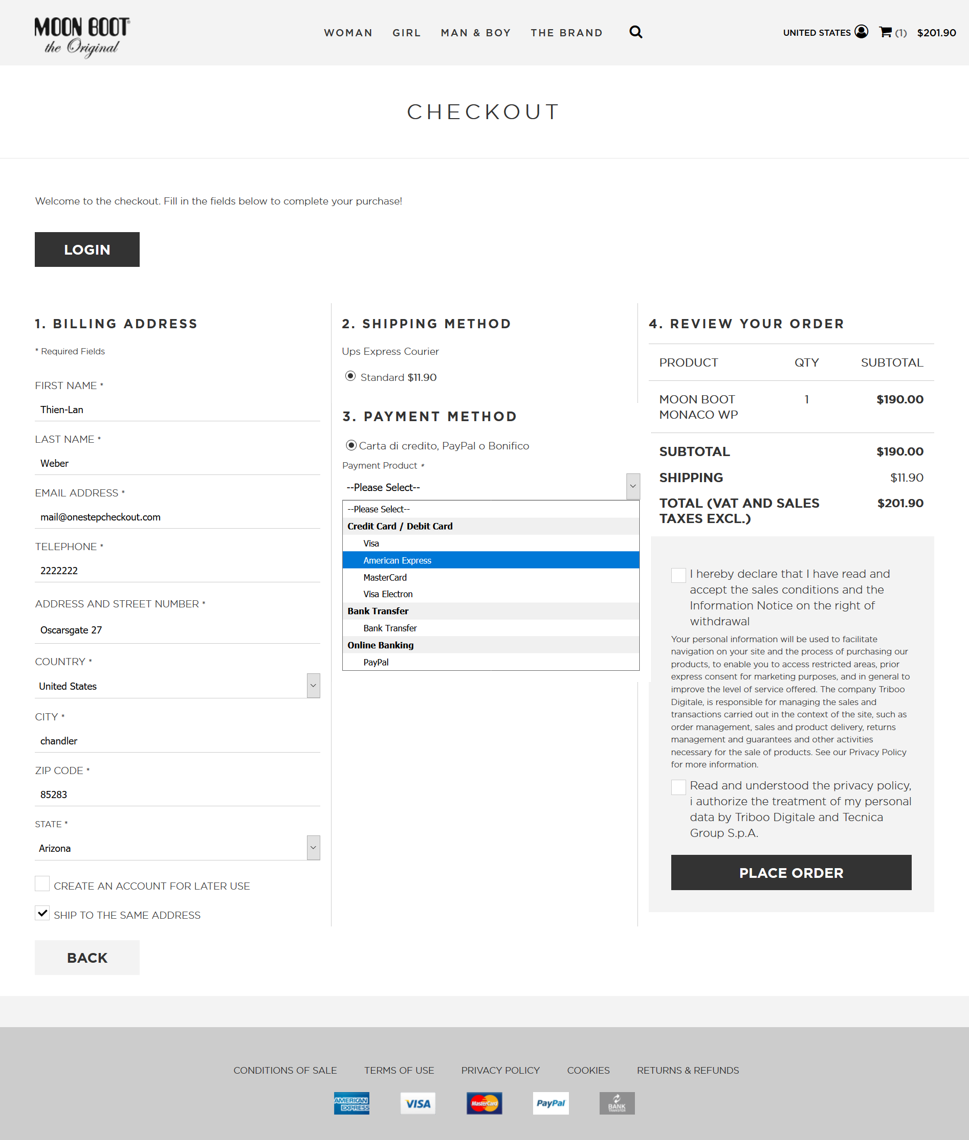Image resolution: width=969 pixels, height=1140 pixels.
Task: Click the American Express footer icon
Action: [x=351, y=1103]
